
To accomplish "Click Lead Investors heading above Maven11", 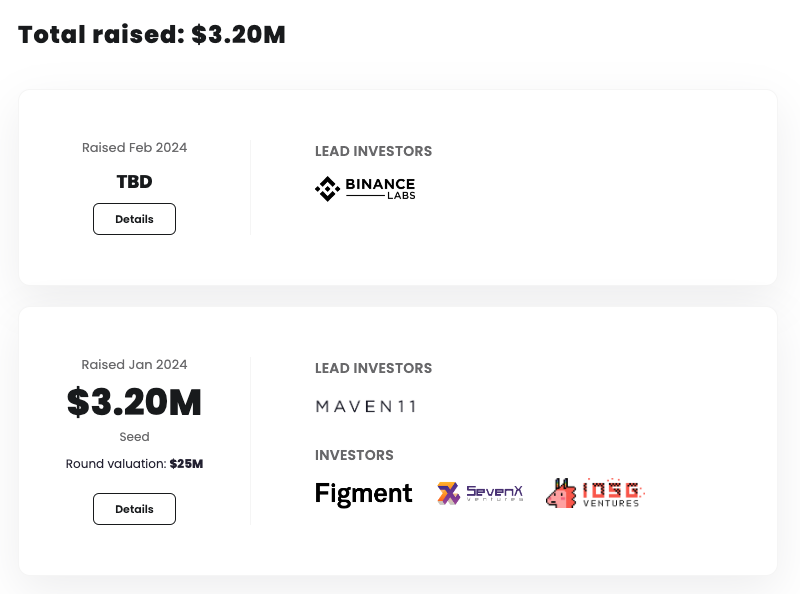I will tap(373, 368).
